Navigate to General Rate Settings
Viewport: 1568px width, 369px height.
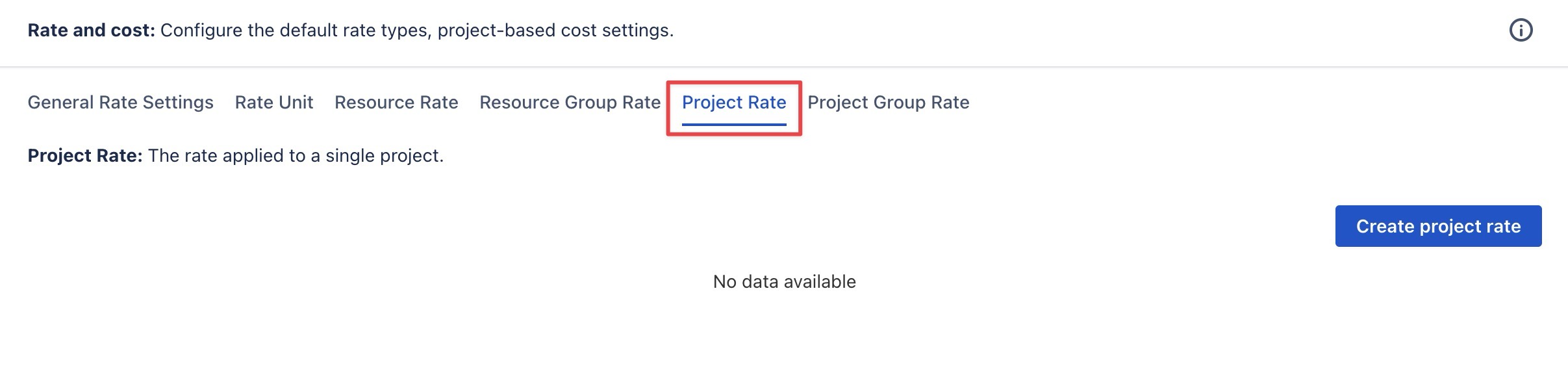click(x=120, y=103)
